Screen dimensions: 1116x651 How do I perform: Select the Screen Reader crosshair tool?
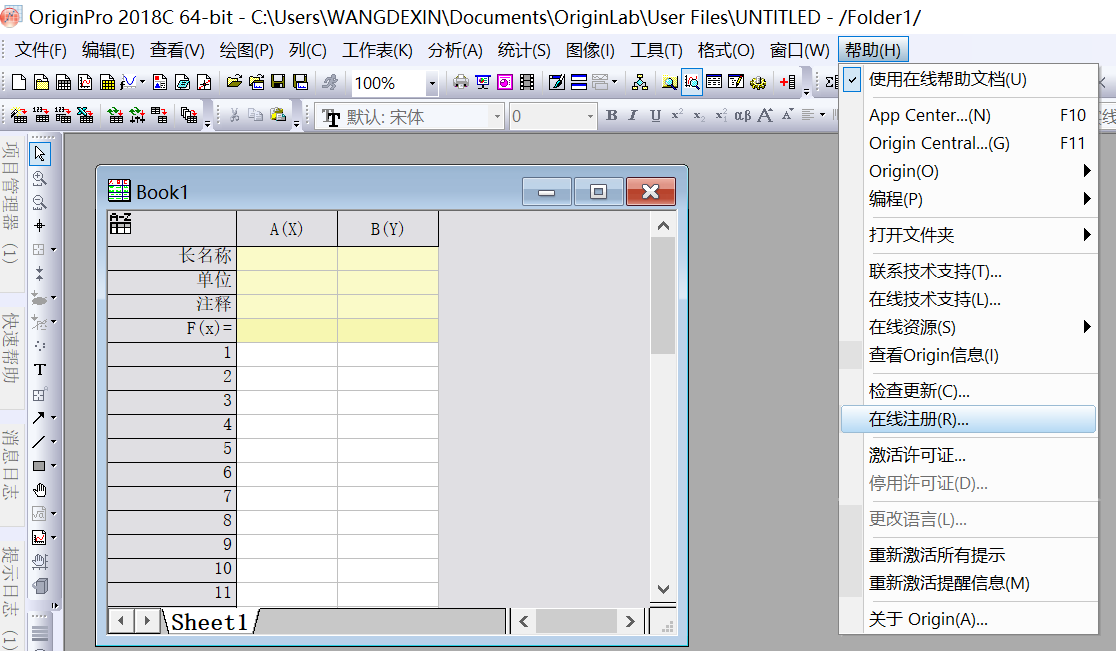tap(39, 226)
